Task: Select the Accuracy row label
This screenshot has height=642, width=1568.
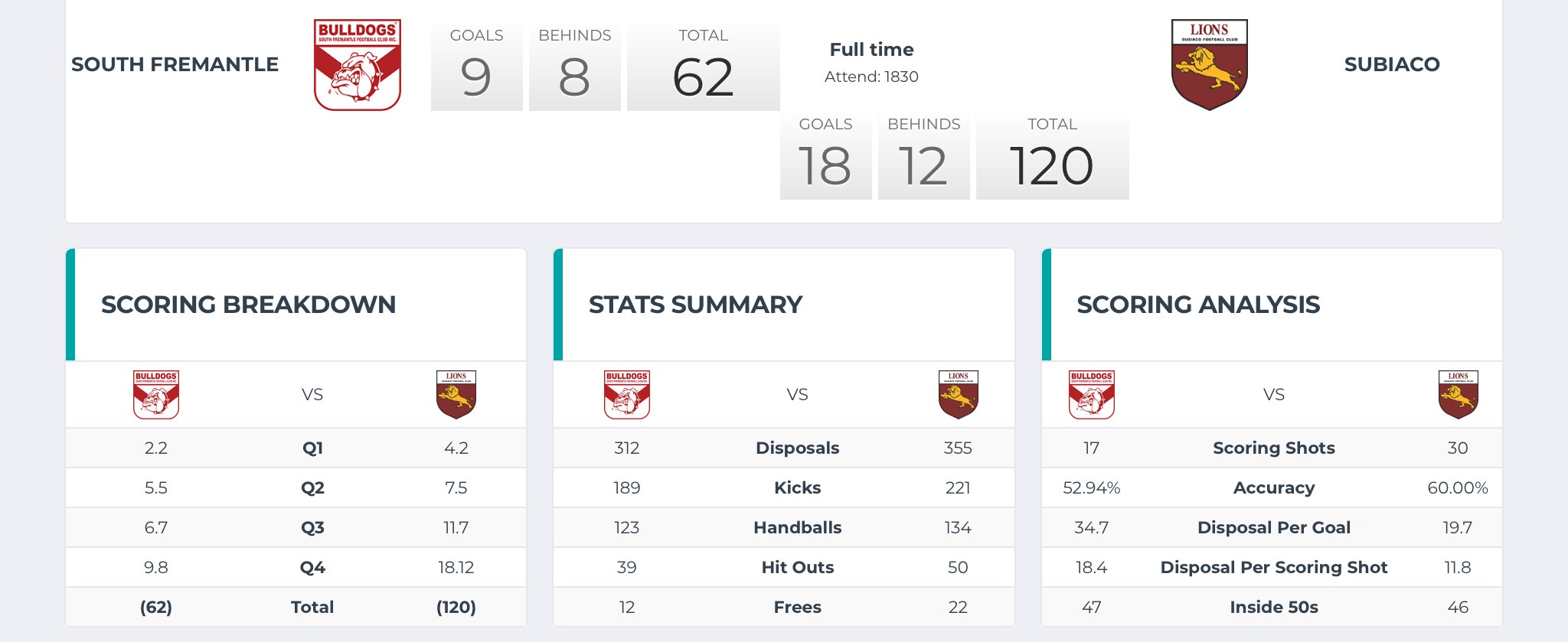Action: (1273, 488)
